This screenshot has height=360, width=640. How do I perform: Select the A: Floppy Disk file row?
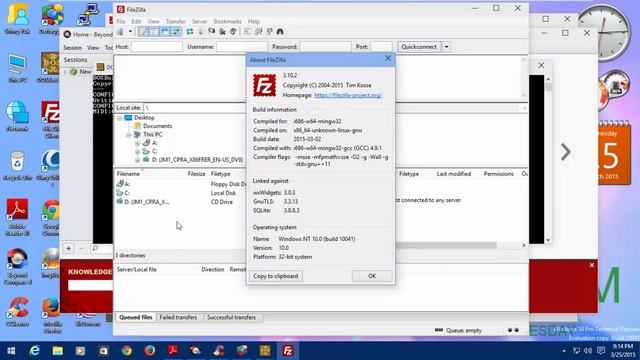pos(180,184)
